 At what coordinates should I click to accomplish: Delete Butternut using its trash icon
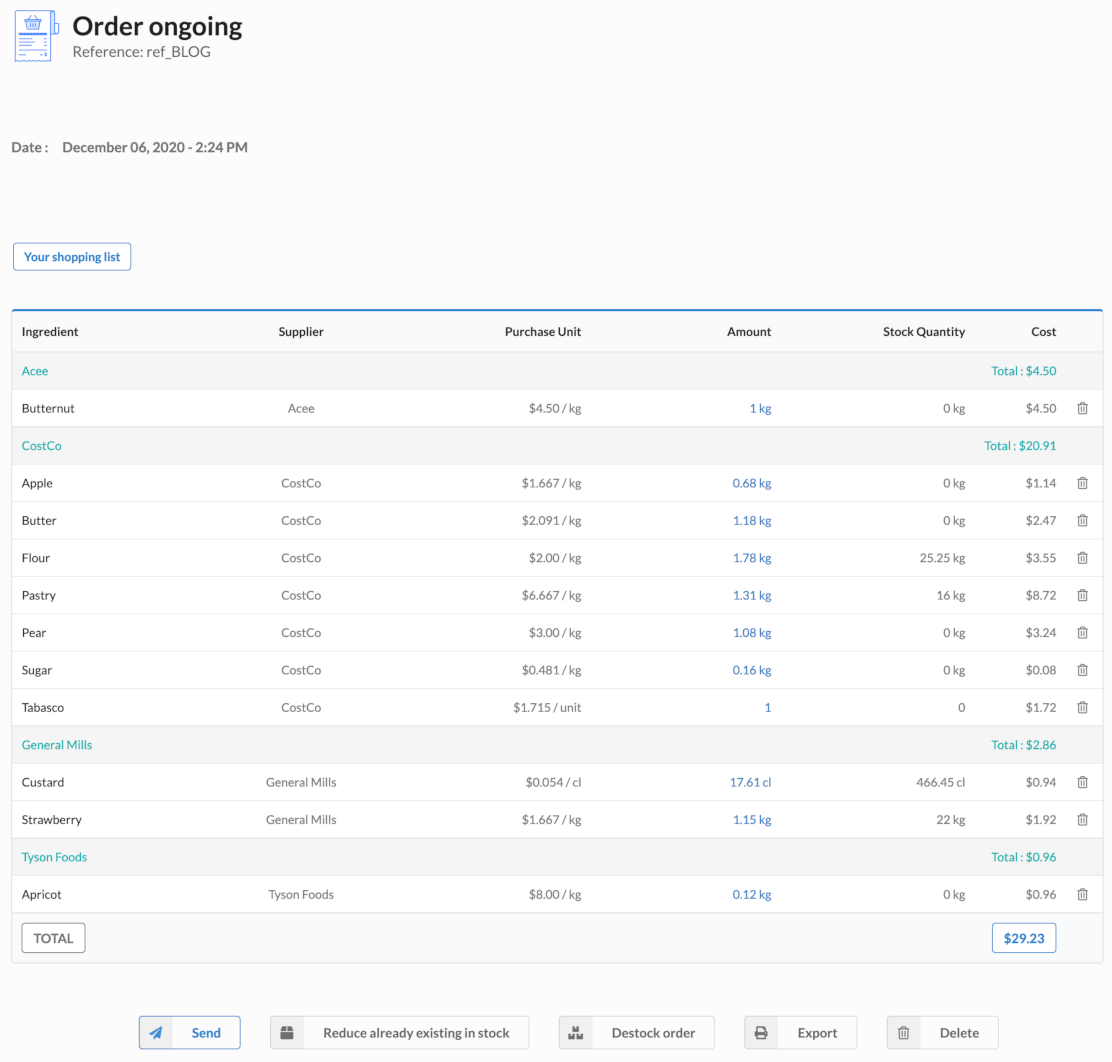1082,408
